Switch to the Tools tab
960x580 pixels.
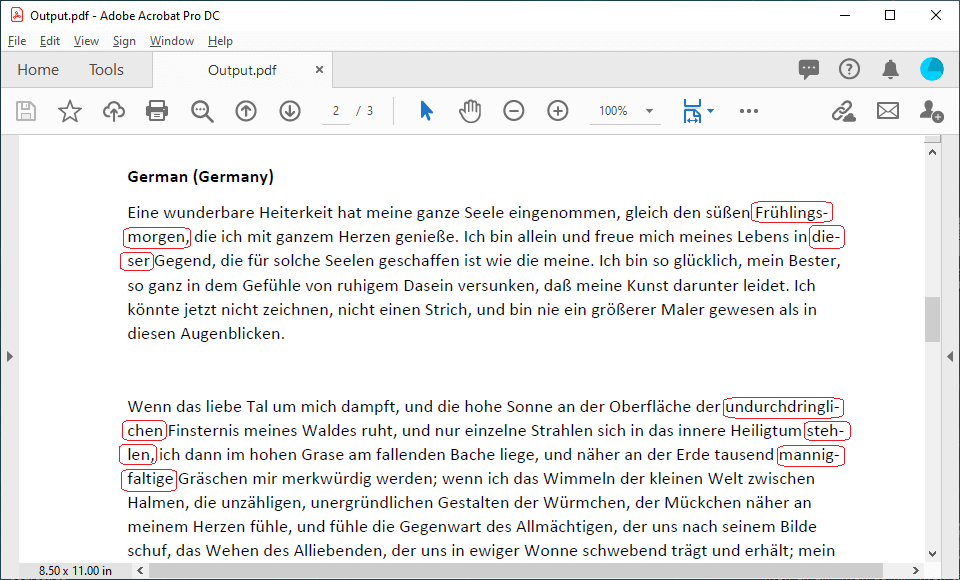click(x=106, y=70)
